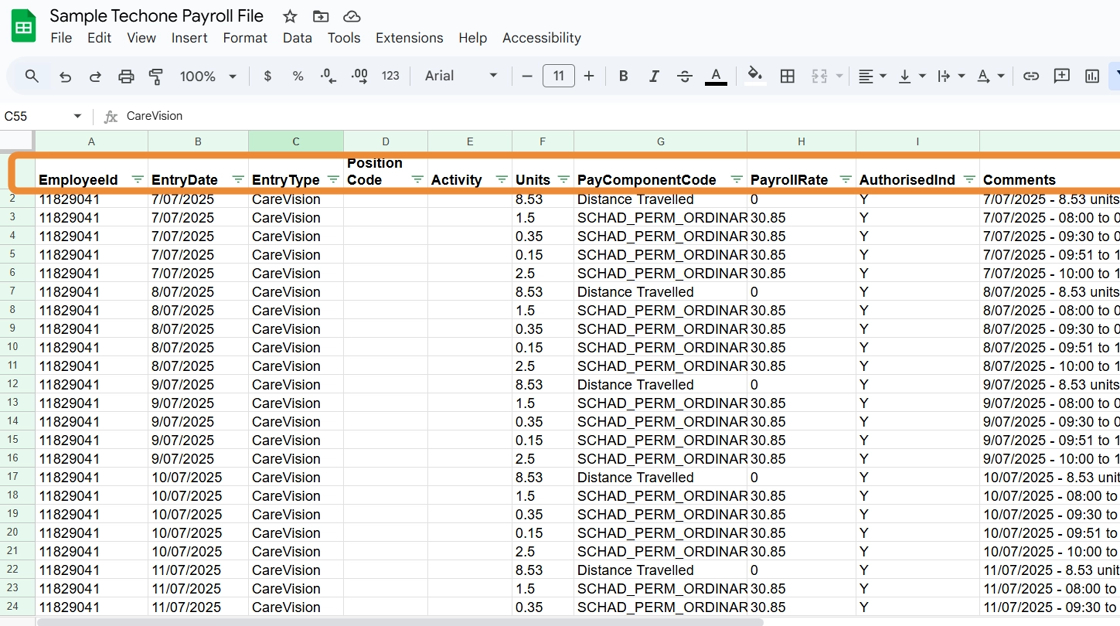This screenshot has width=1120, height=626.
Task: Open the PayrollRate column filter
Action: (x=845, y=179)
